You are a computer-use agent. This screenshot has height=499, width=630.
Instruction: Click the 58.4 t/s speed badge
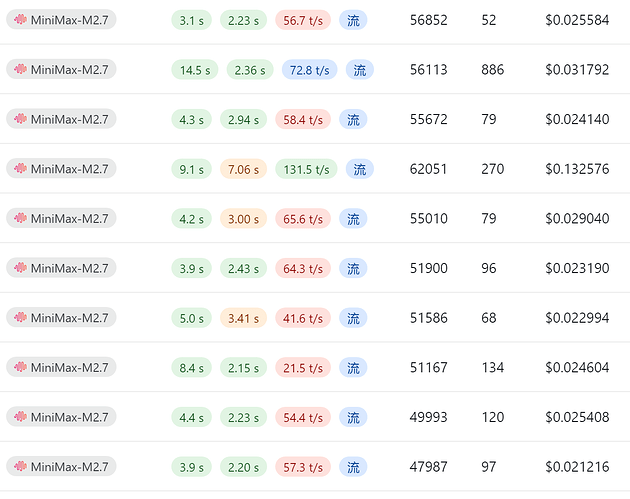pyautogui.click(x=303, y=119)
